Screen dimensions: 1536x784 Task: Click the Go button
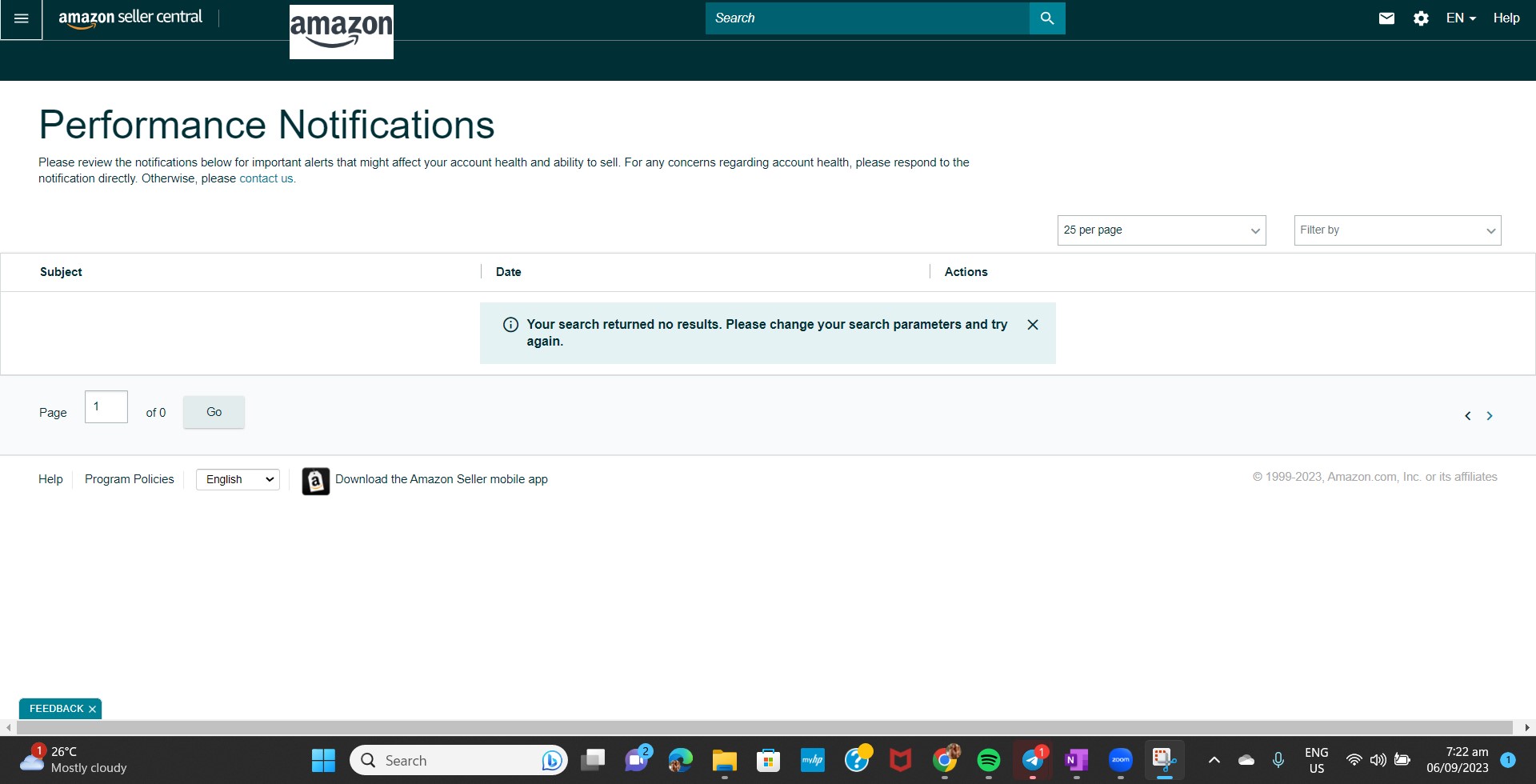pos(214,412)
